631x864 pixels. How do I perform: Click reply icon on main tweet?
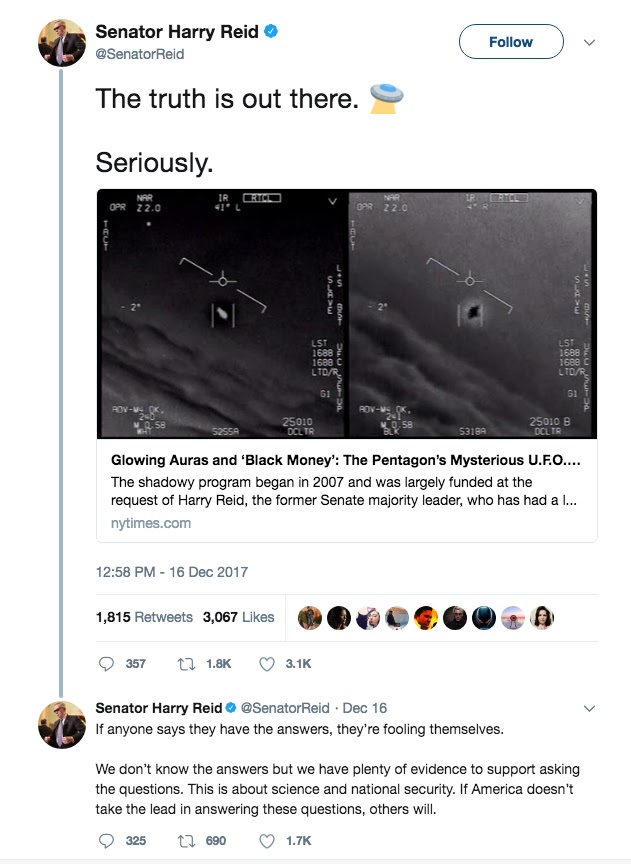pos(106,663)
